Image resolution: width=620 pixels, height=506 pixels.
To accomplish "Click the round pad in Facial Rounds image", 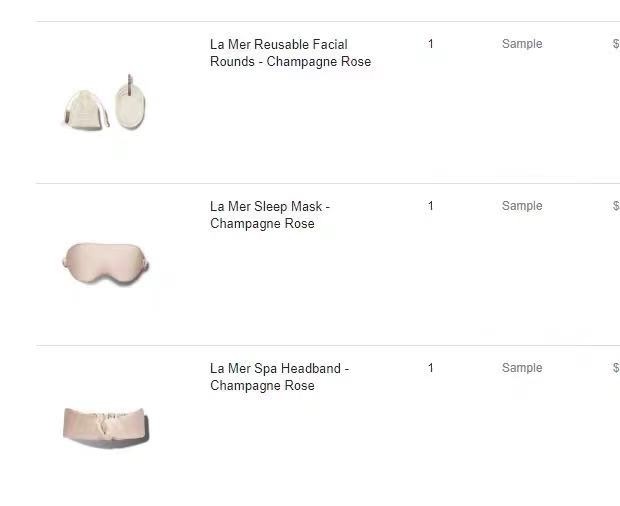I will coord(128,105).
